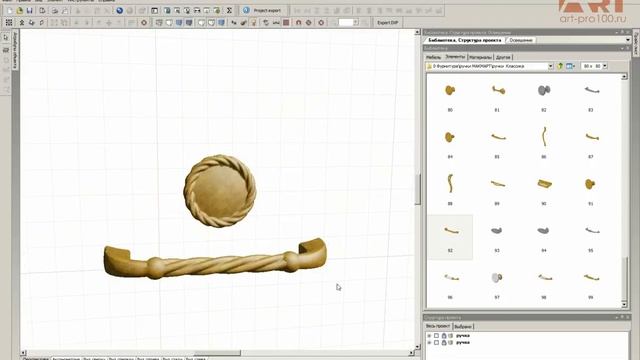This screenshot has height=360, width=640.
Task: Click the colors view mode icon
Action: (x=179, y=22)
